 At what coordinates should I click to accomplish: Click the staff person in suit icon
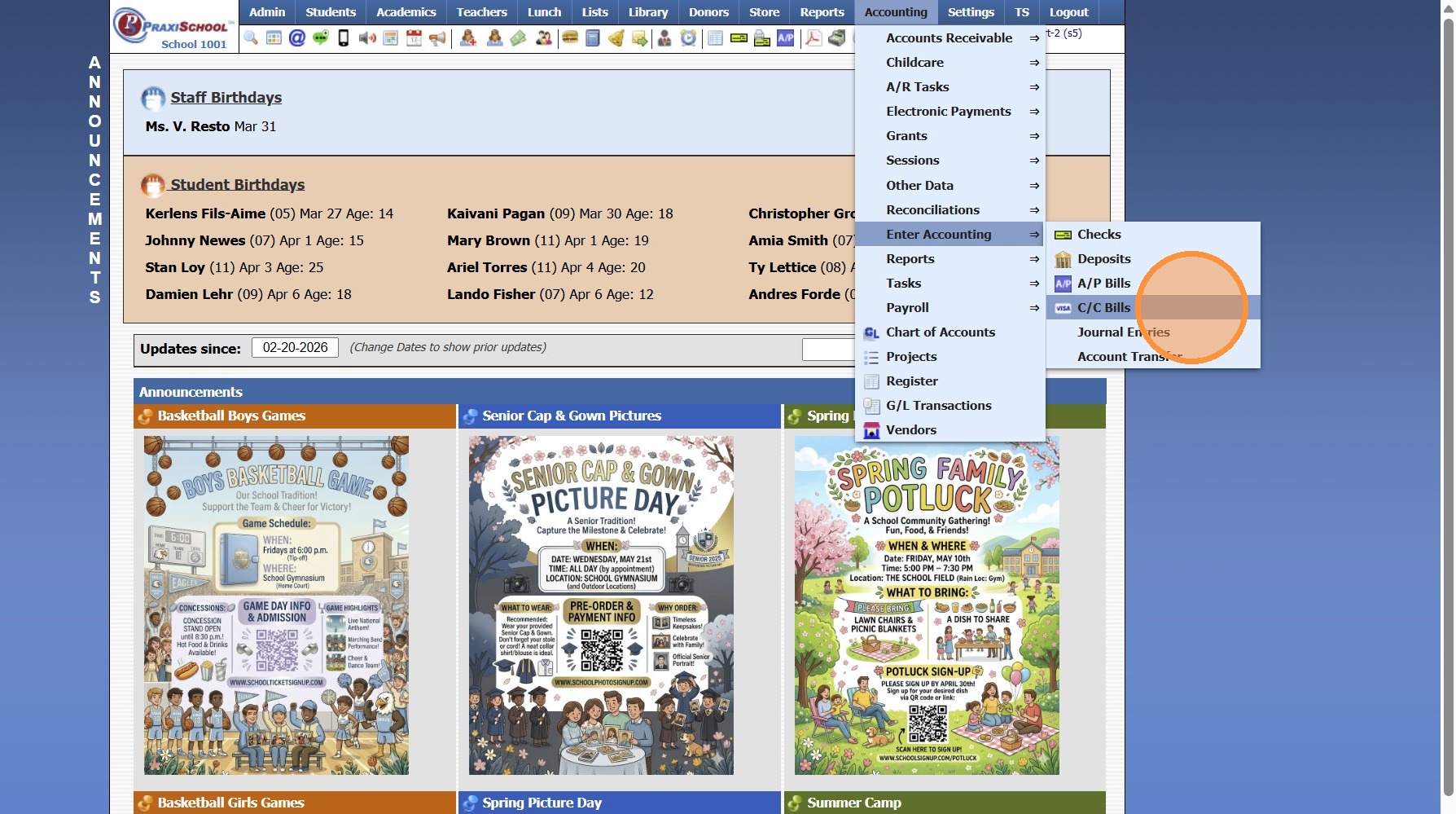tap(664, 37)
